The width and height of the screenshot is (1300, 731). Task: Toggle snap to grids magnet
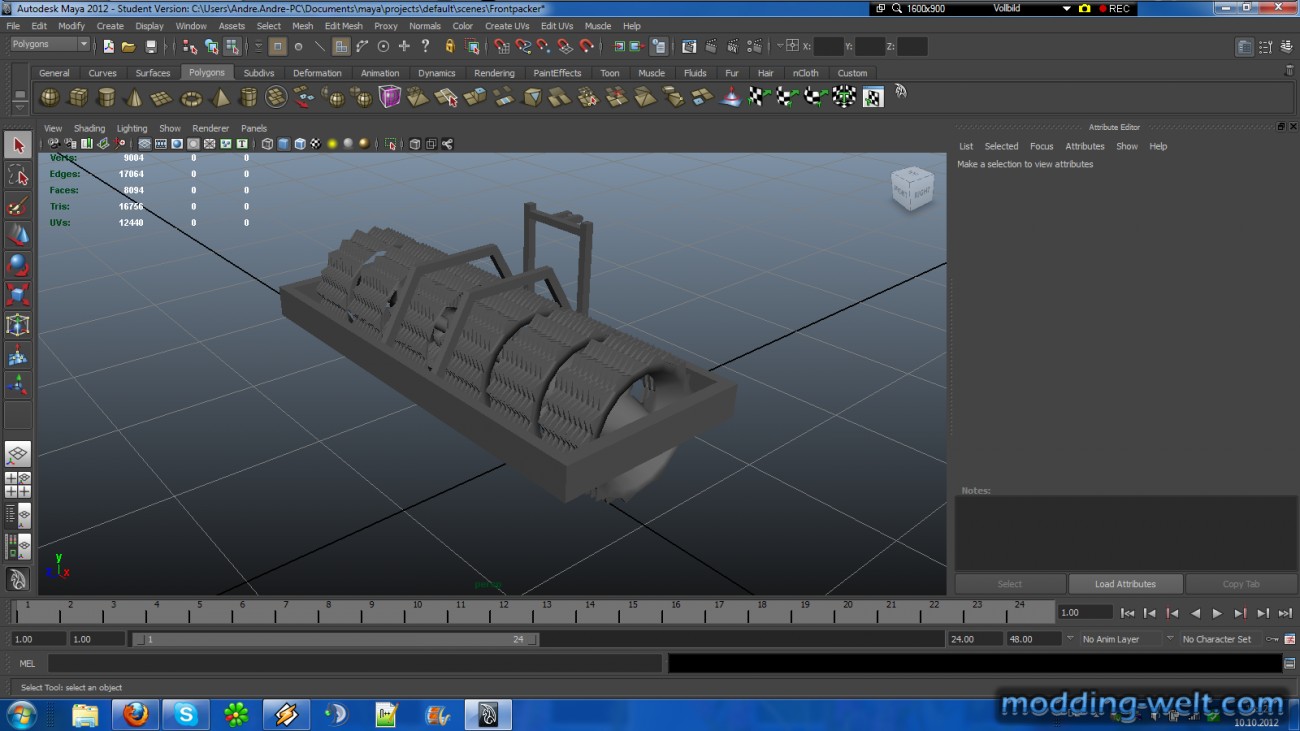(x=502, y=46)
